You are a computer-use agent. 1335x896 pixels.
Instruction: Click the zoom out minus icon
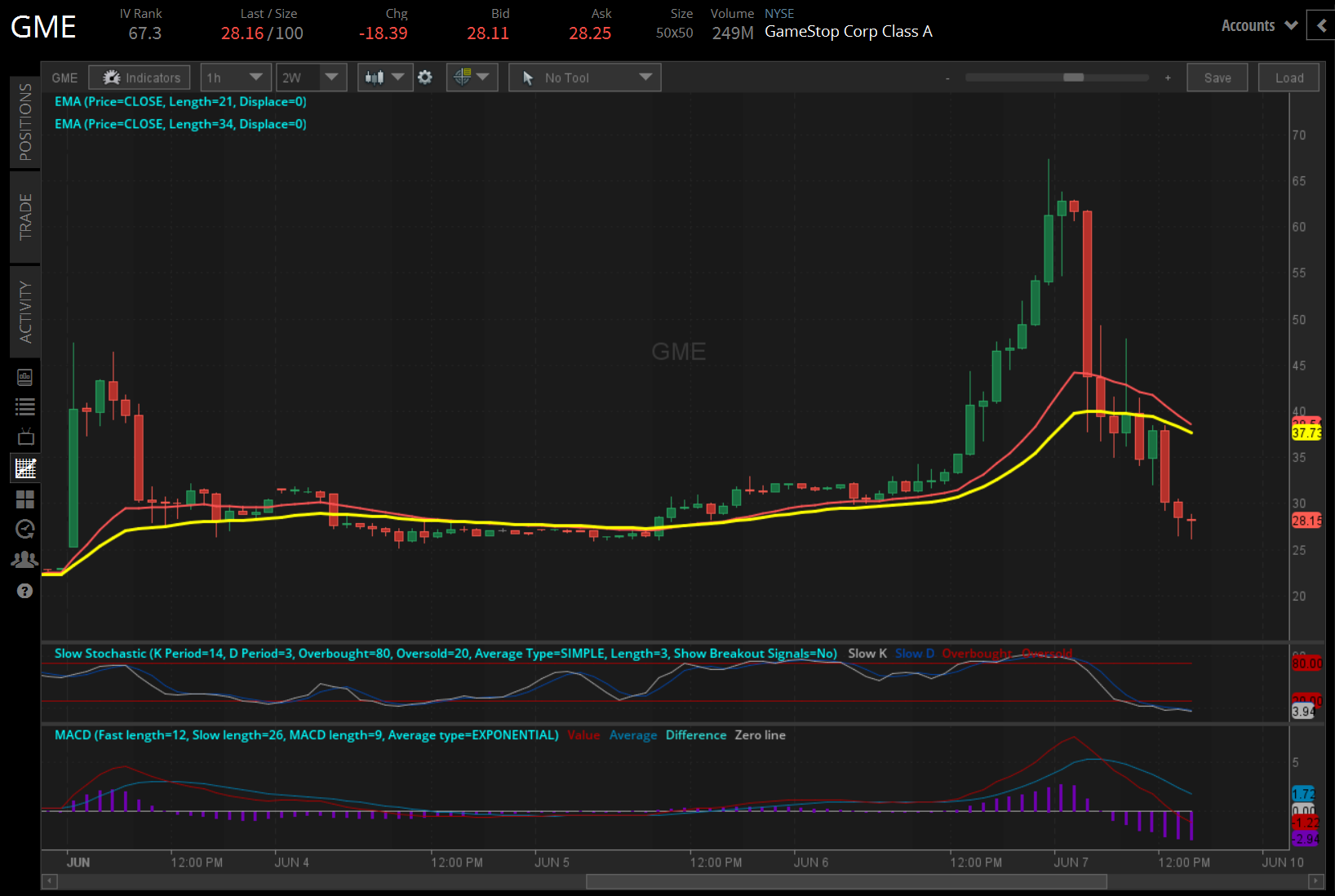(947, 78)
